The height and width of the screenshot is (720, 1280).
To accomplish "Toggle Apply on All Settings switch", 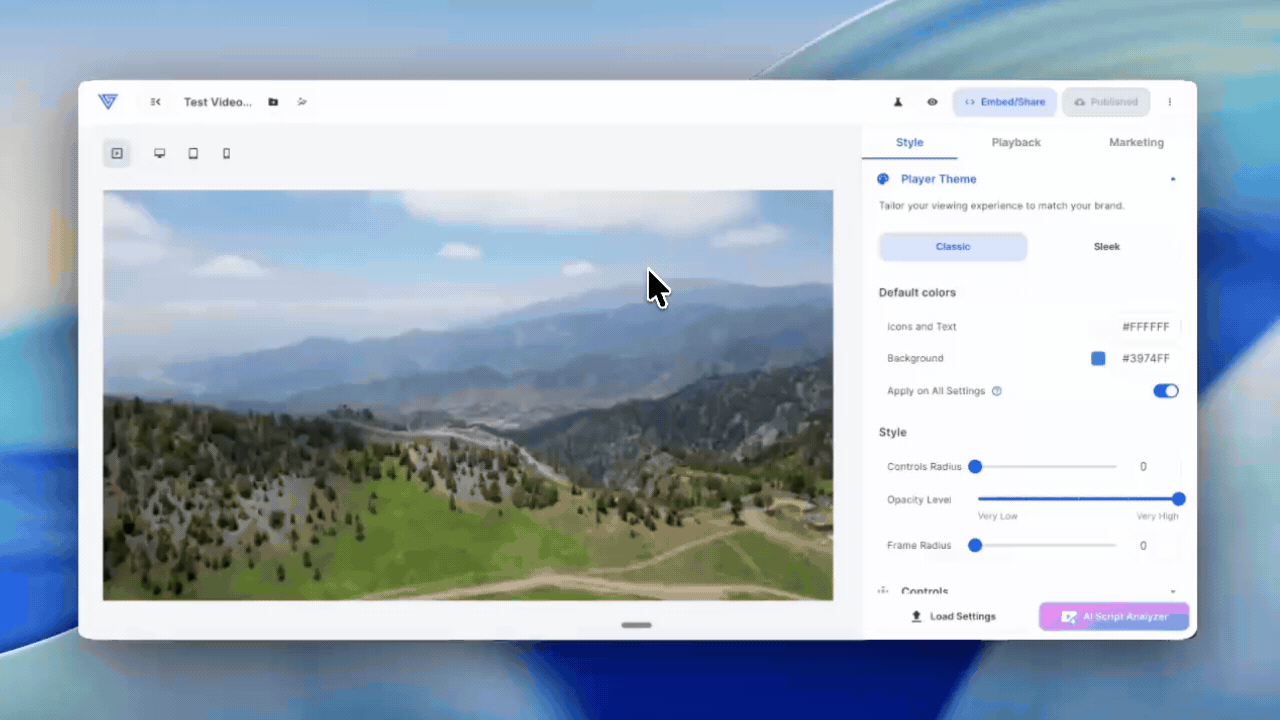I will (1166, 391).
